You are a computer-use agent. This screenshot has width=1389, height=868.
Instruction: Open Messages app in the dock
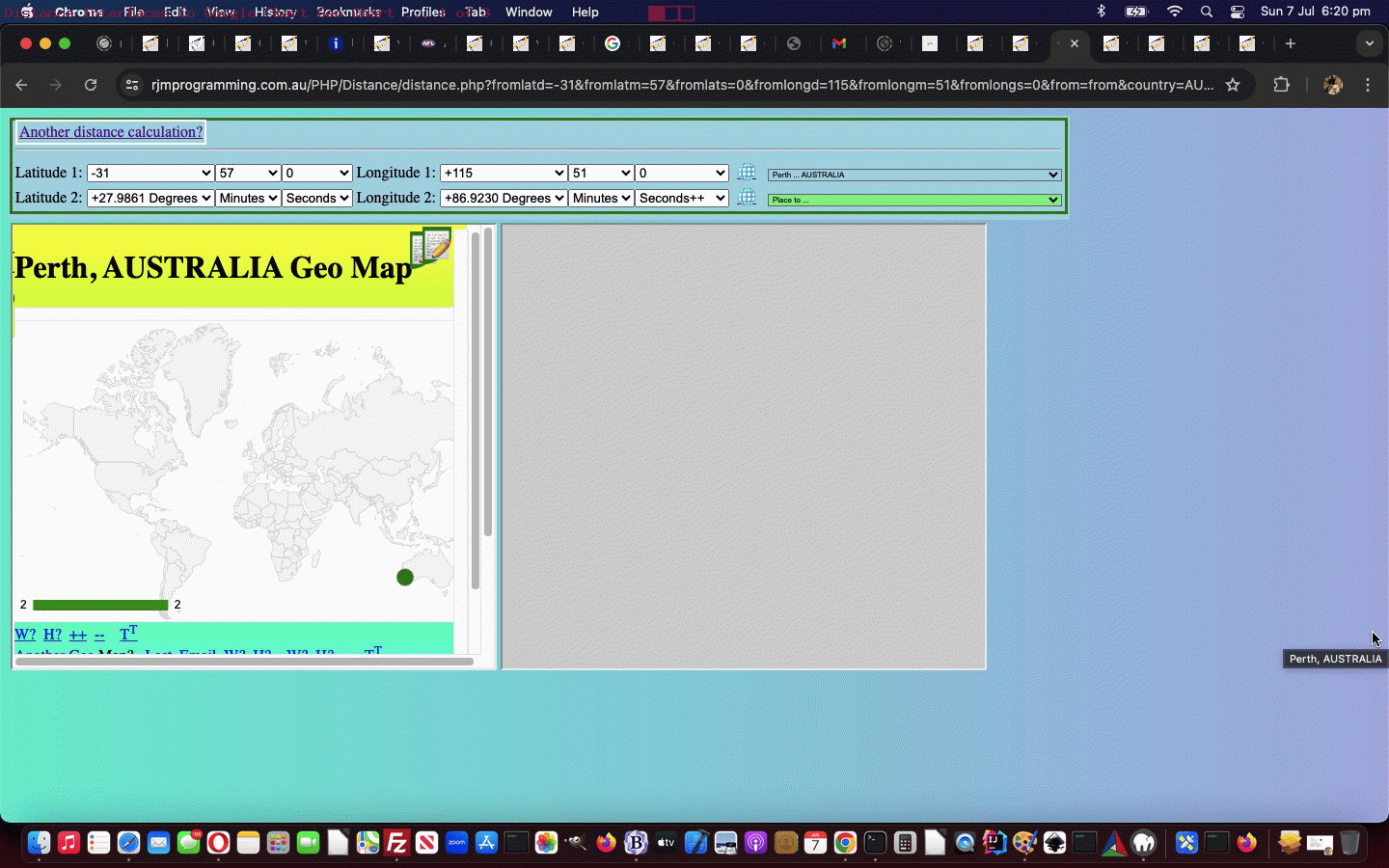188,842
